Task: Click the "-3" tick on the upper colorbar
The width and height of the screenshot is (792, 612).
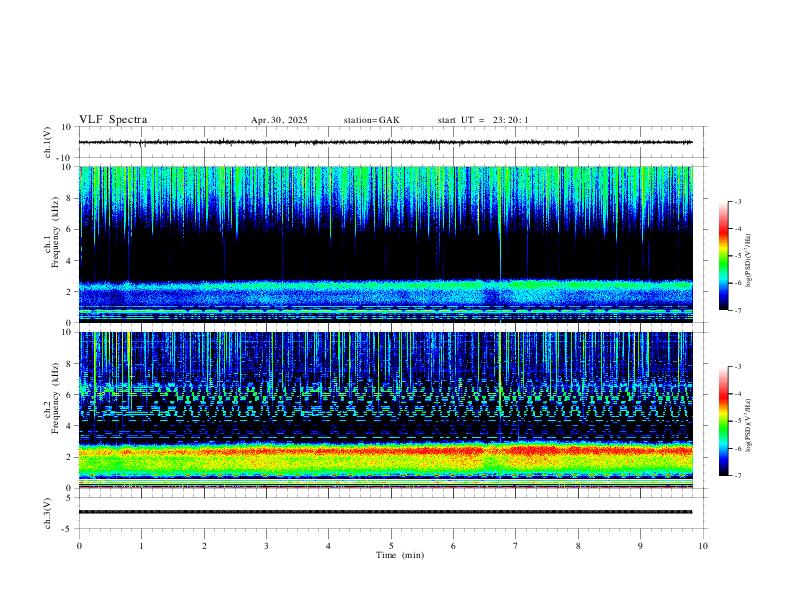Action: pyautogui.click(x=738, y=201)
